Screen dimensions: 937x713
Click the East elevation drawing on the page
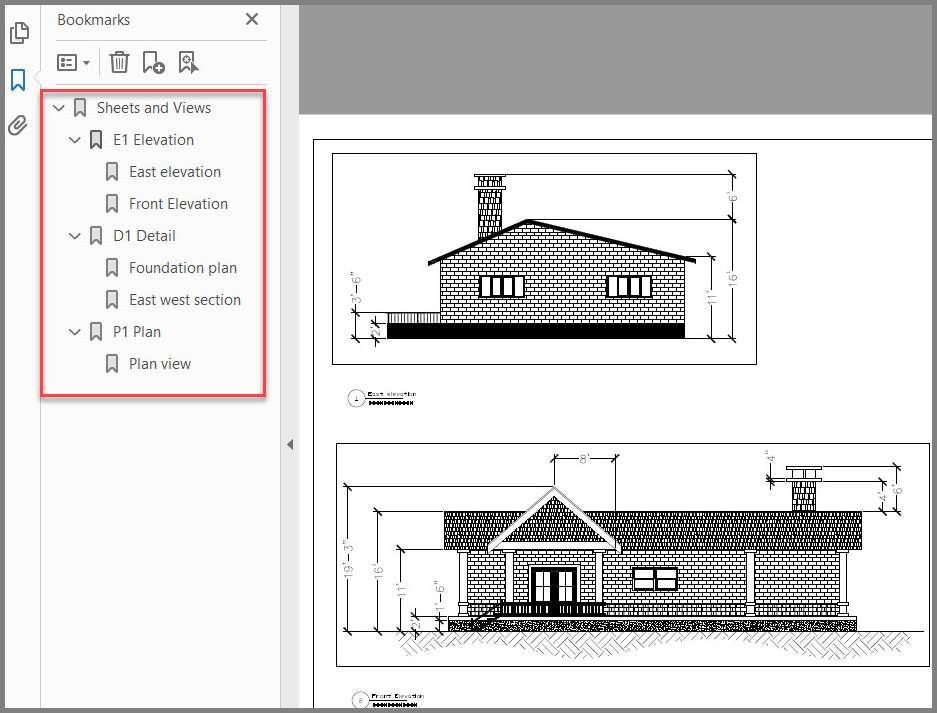(x=544, y=259)
